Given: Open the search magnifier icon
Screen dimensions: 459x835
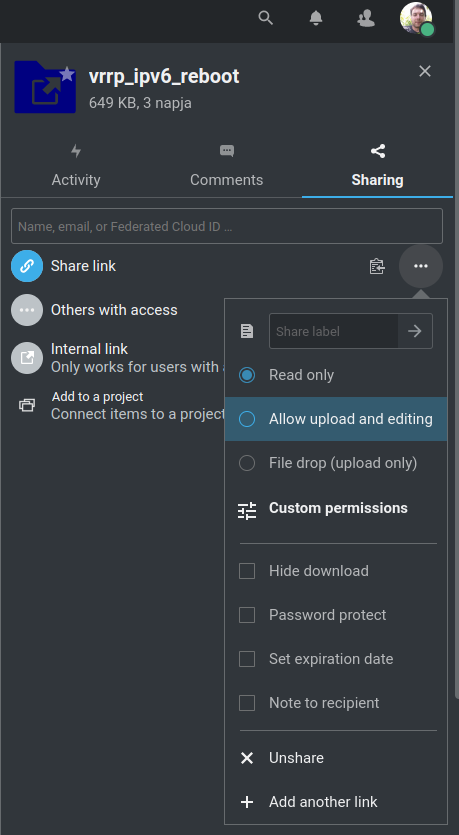Looking at the screenshot, I should (x=265, y=18).
